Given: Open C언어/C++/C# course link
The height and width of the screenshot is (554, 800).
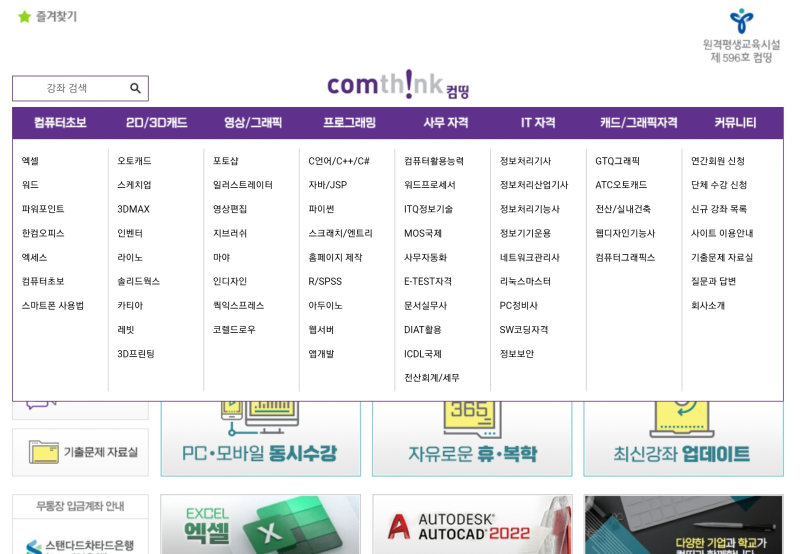Looking at the screenshot, I should point(339,161).
